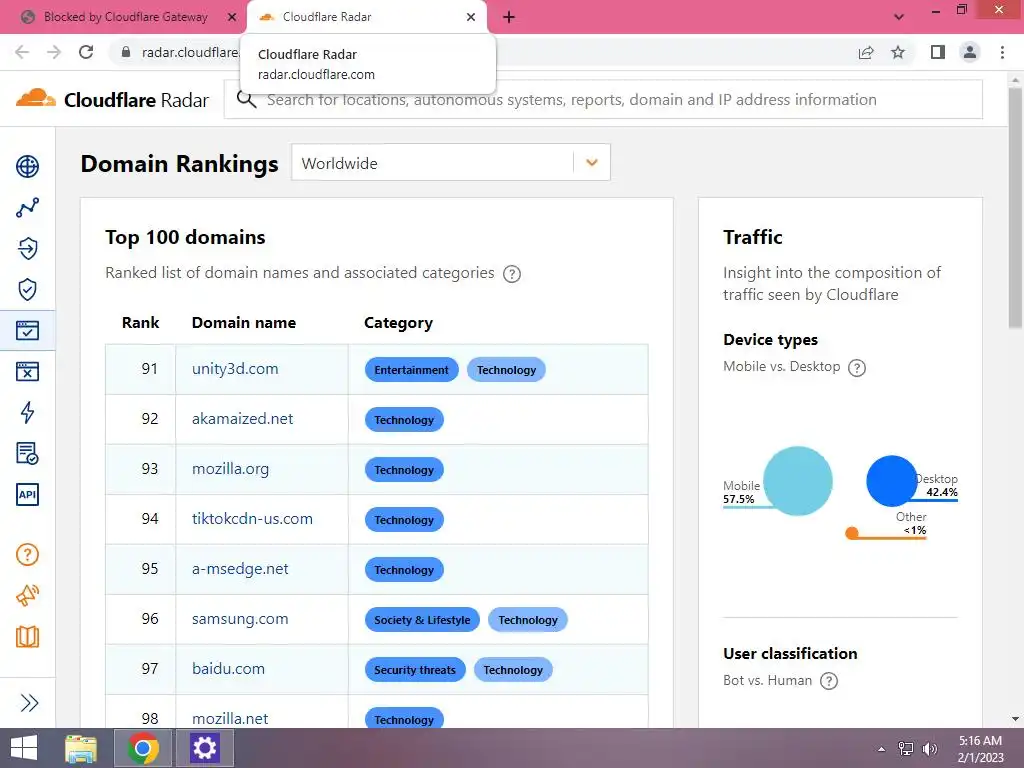Open the lightning bolt sidebar icon

tap(27, 412)
